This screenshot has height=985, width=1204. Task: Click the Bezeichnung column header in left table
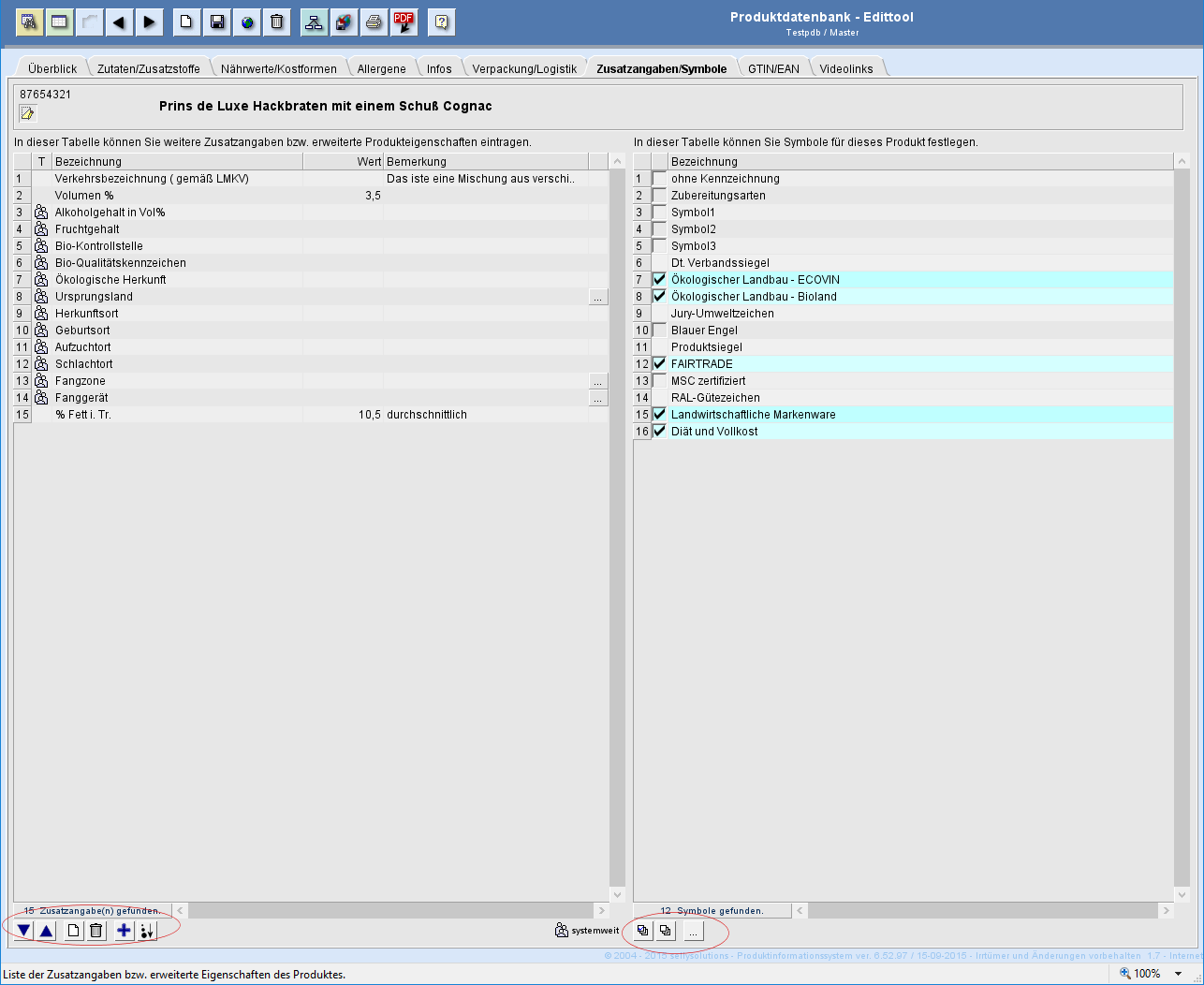pos(176,162)
